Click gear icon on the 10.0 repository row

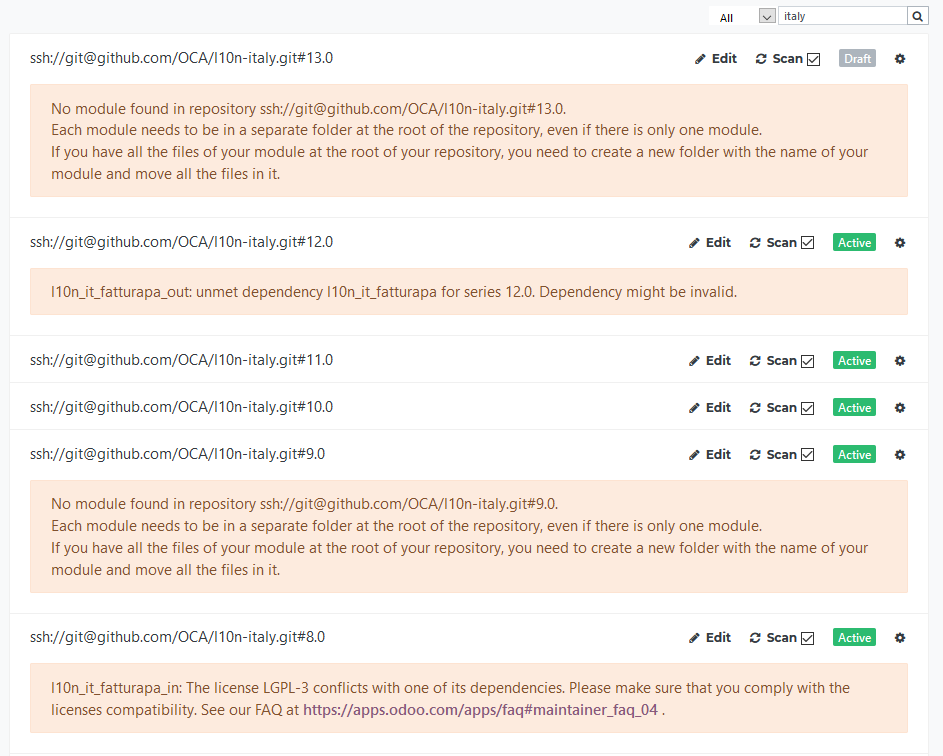pyautogui.click(x=899, y=408)
